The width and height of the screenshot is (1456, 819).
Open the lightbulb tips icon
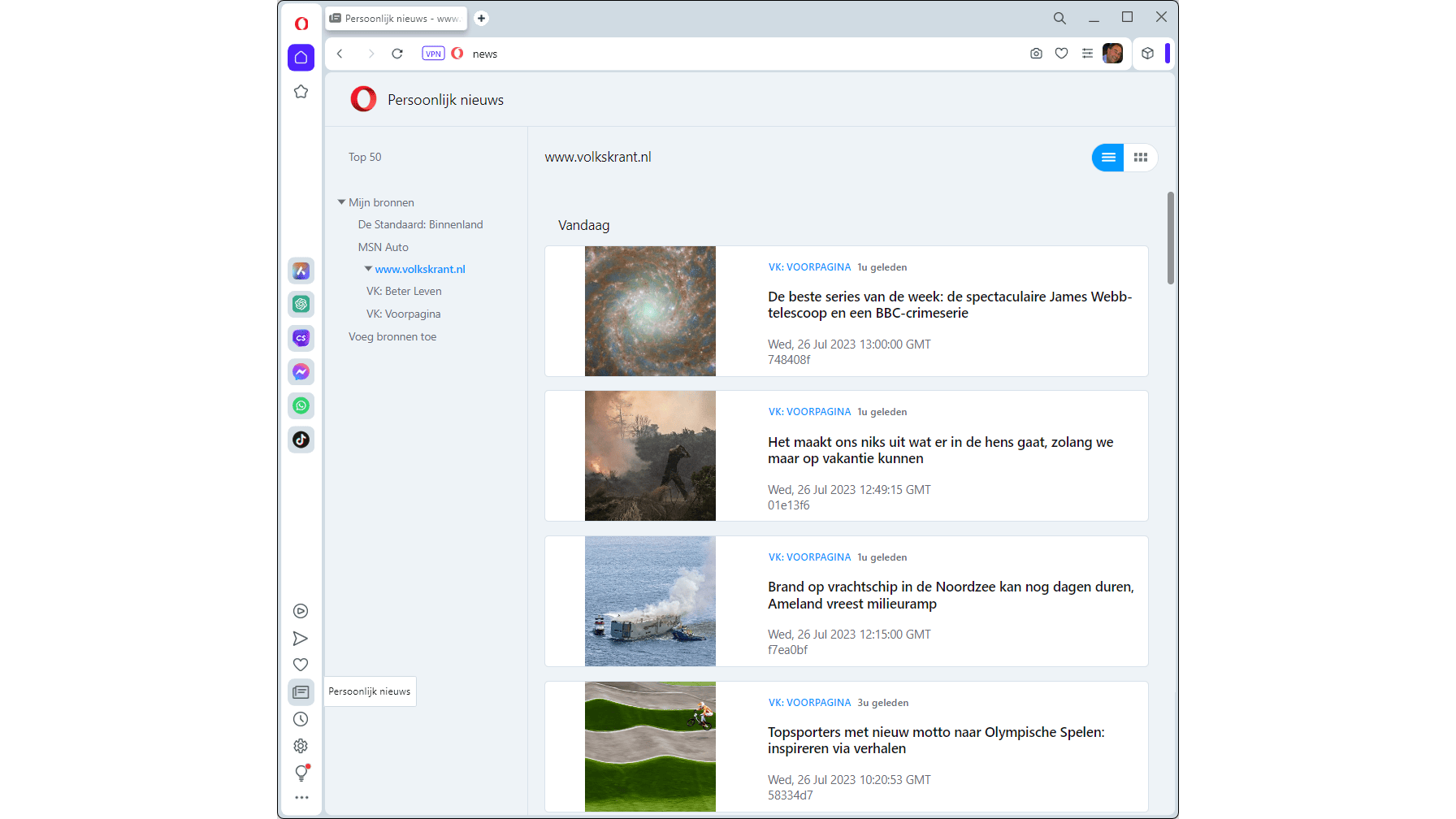(x=301, y=773)
